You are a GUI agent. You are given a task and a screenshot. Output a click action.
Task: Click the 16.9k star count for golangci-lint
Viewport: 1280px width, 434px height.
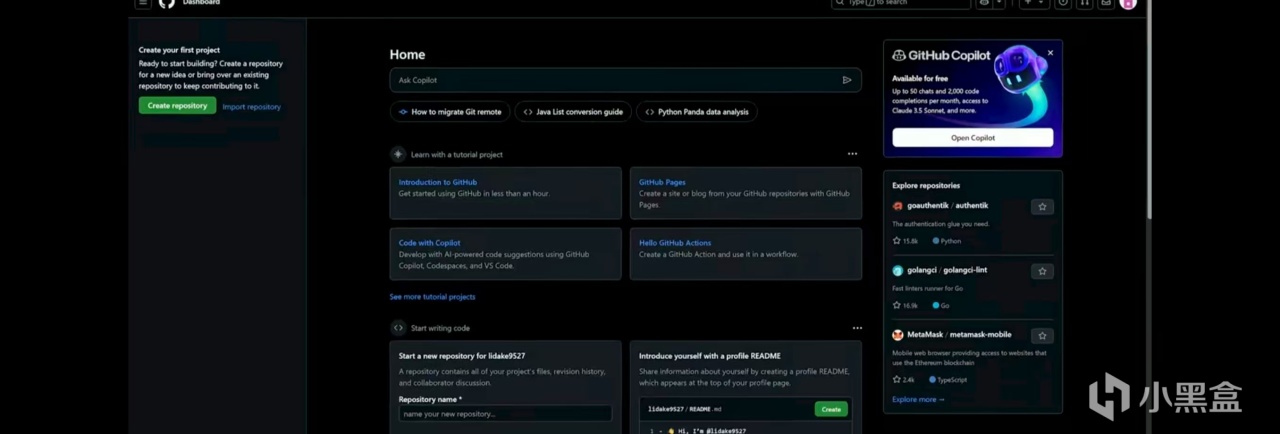905,306
